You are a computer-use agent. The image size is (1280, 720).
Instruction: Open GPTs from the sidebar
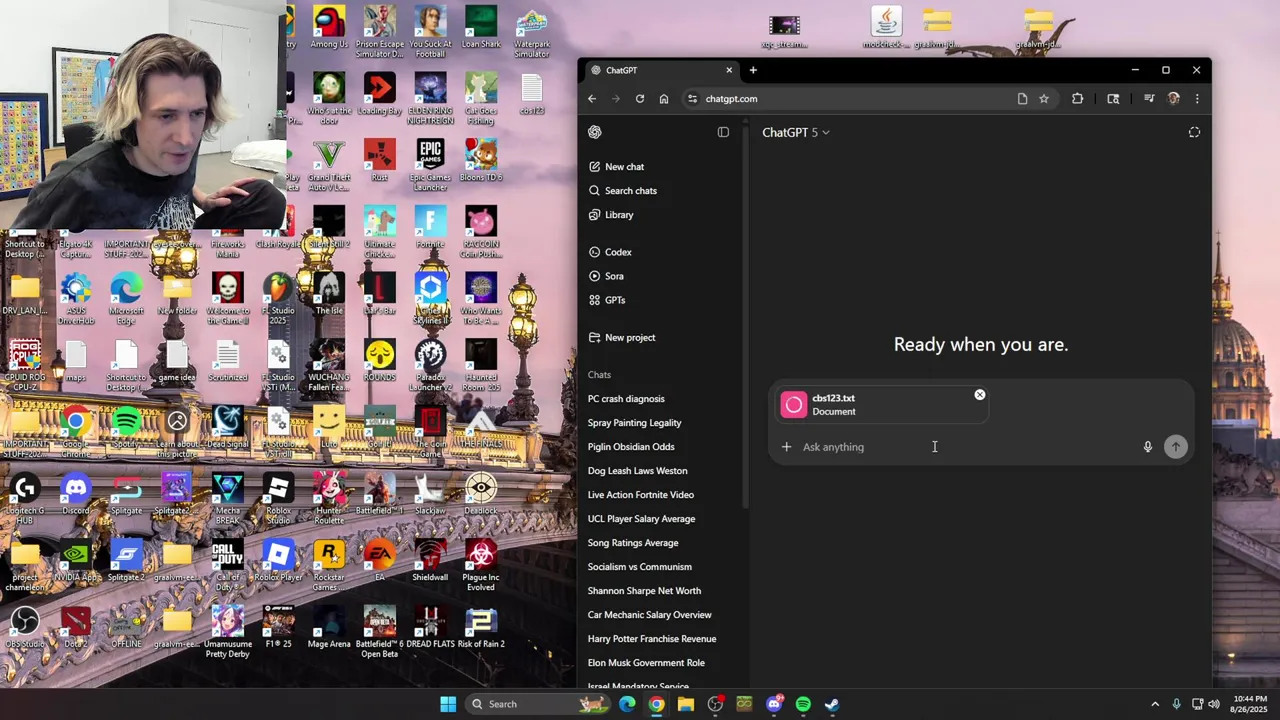pos(607,300)
